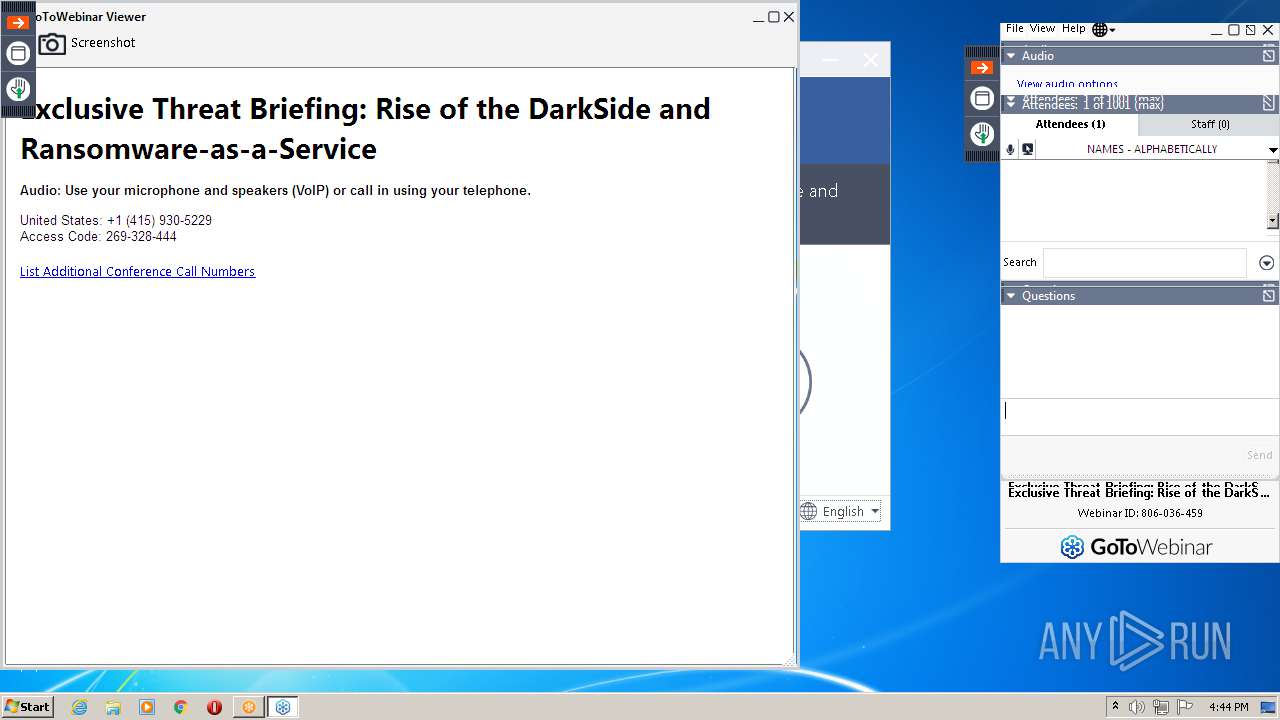This screenshot has height=720, width=1280.
Task: Switch to the blue GoToWebinar taskbar button
Action: [x=283, y=707]
